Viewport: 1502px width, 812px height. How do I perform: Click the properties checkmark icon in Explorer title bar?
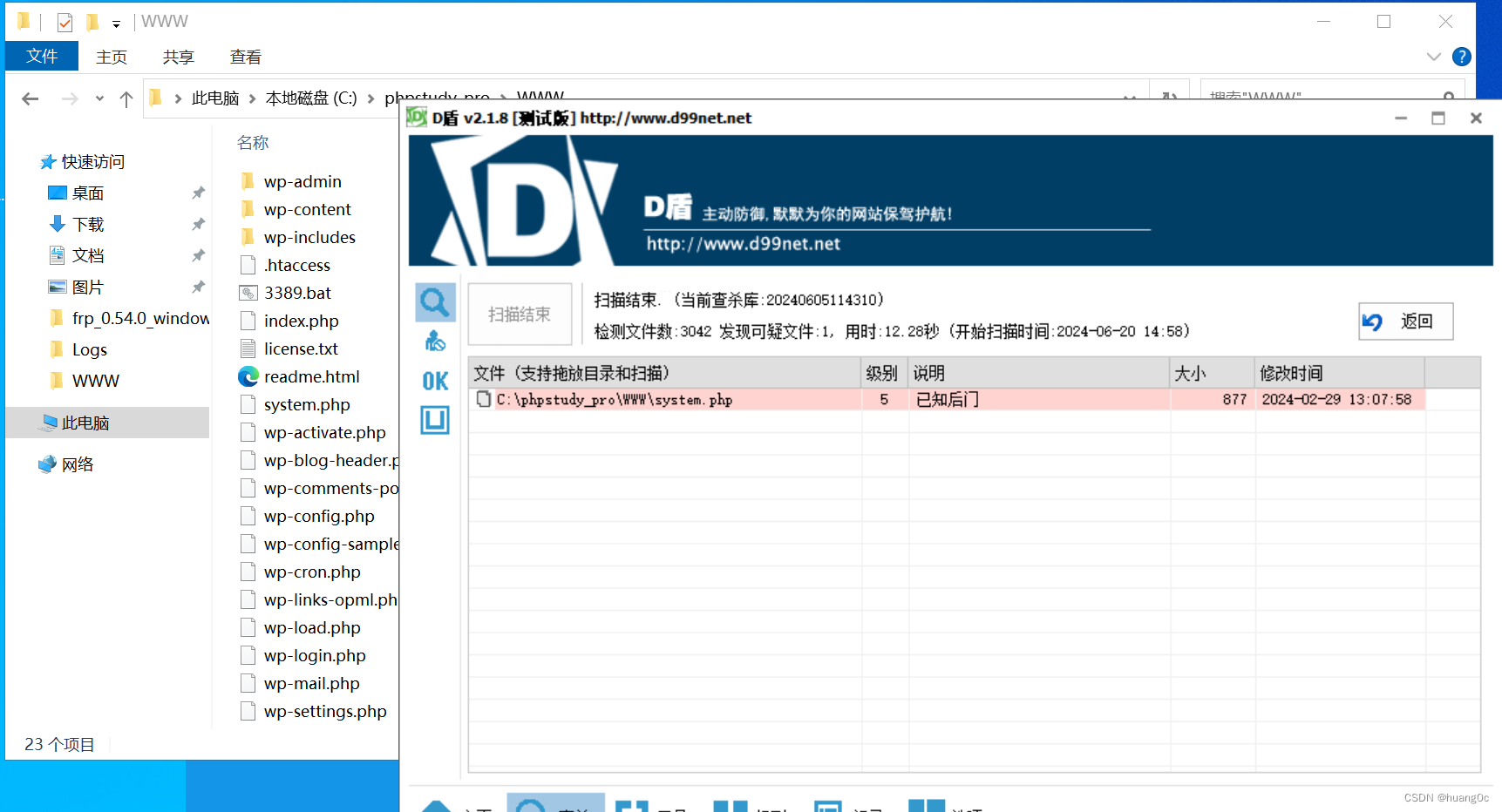tap(65, 22)
